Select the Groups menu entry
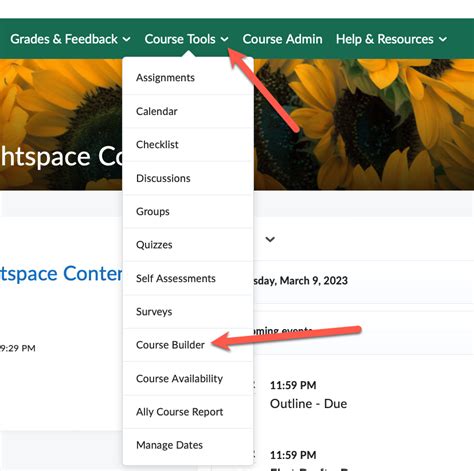The height and width of the screenshot is (471, 474). click(x=188, y=212)
